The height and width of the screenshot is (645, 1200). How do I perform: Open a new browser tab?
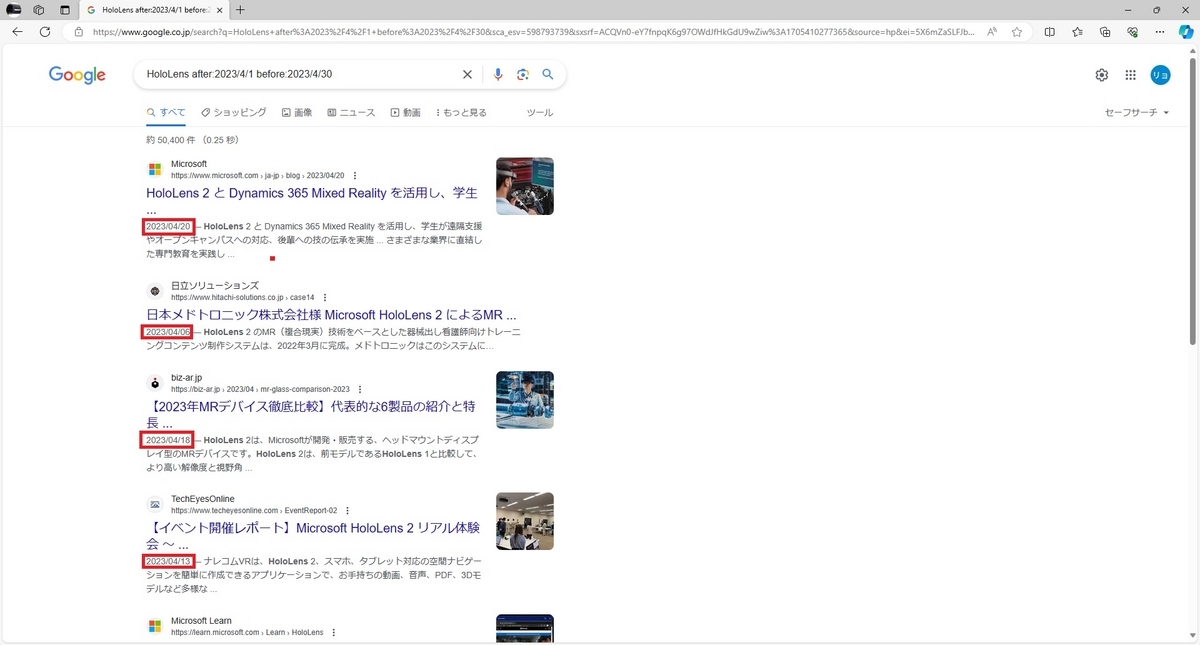click(240, 9)
